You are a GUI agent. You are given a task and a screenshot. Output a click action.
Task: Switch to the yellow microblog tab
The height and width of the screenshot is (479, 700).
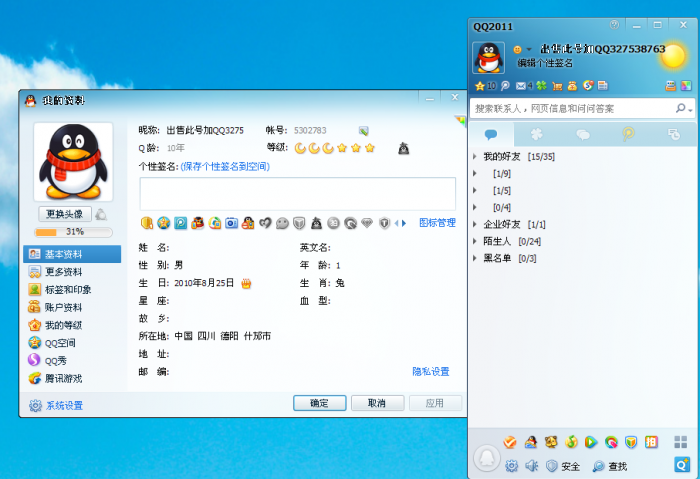coord(628,134)
